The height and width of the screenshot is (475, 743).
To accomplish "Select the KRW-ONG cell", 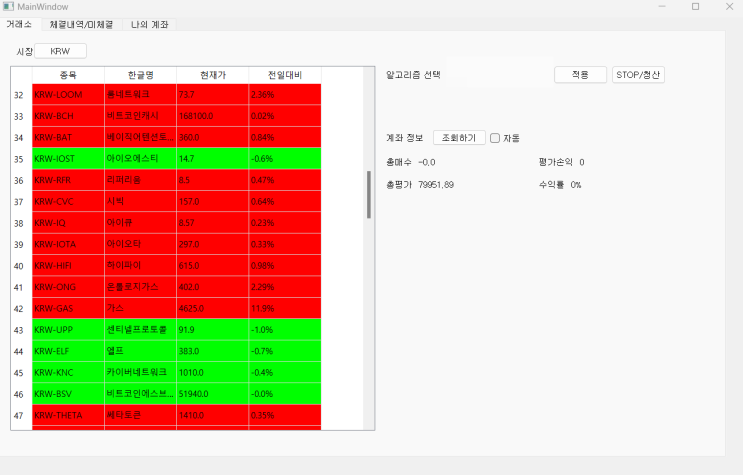I will pos(68,287).
